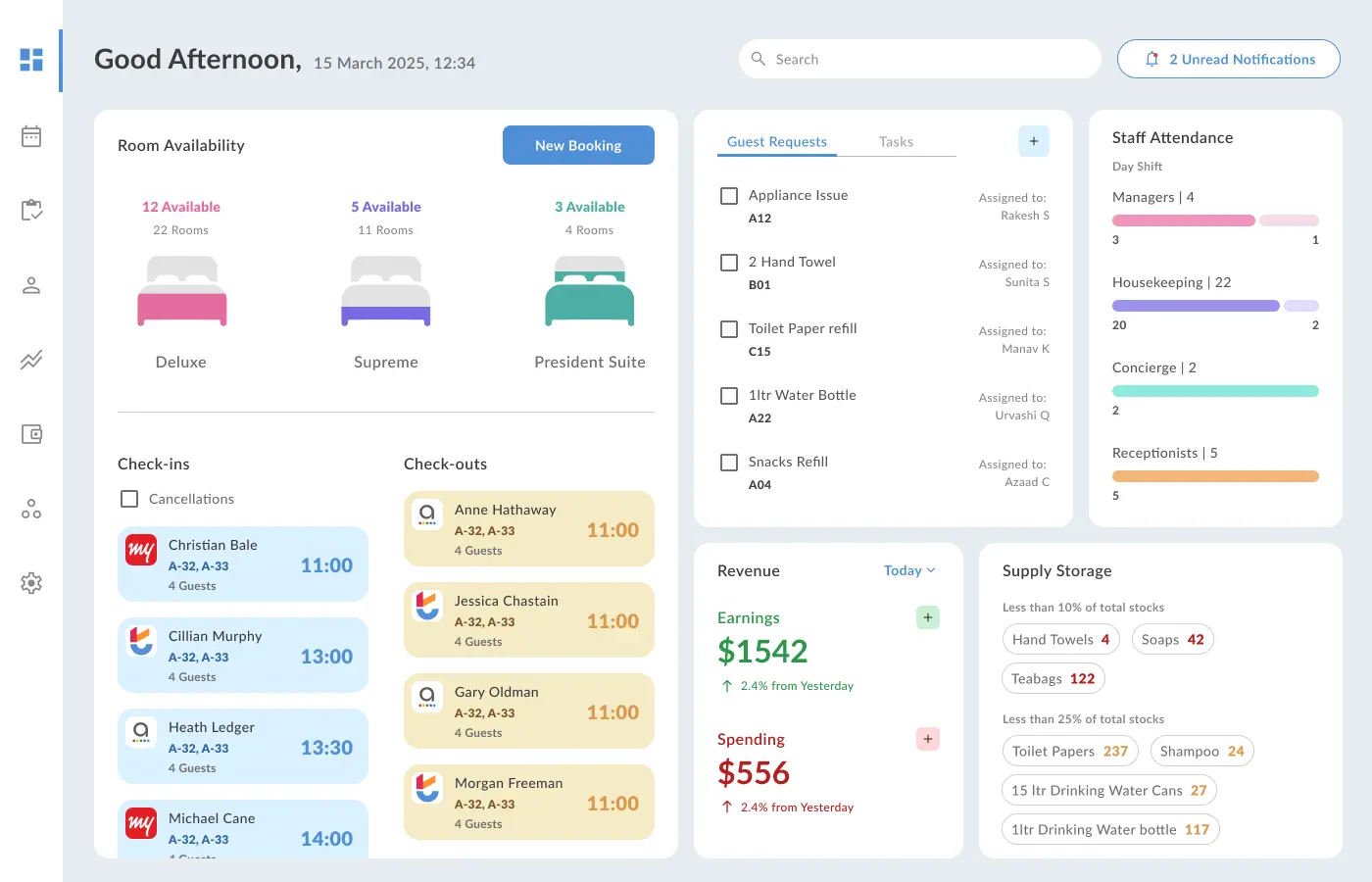Open the wallet icon in sidebar
This screenshot has width=1372, height=882.
pos(31,434)
